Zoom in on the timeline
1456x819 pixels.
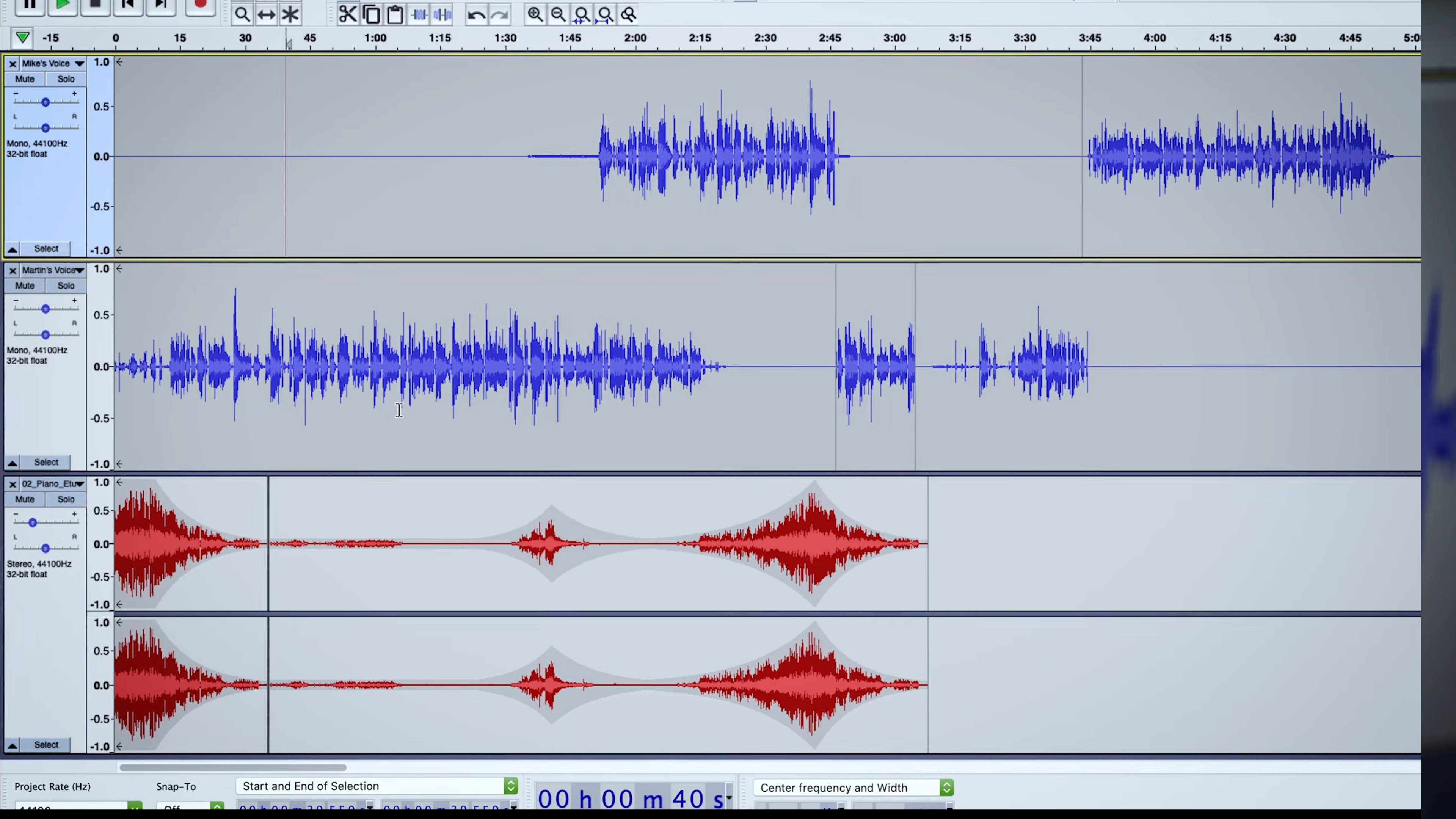click(x=535, y=15)
